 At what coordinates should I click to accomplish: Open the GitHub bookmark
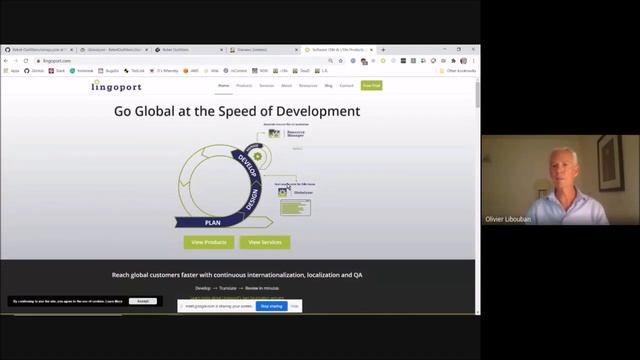34,71
